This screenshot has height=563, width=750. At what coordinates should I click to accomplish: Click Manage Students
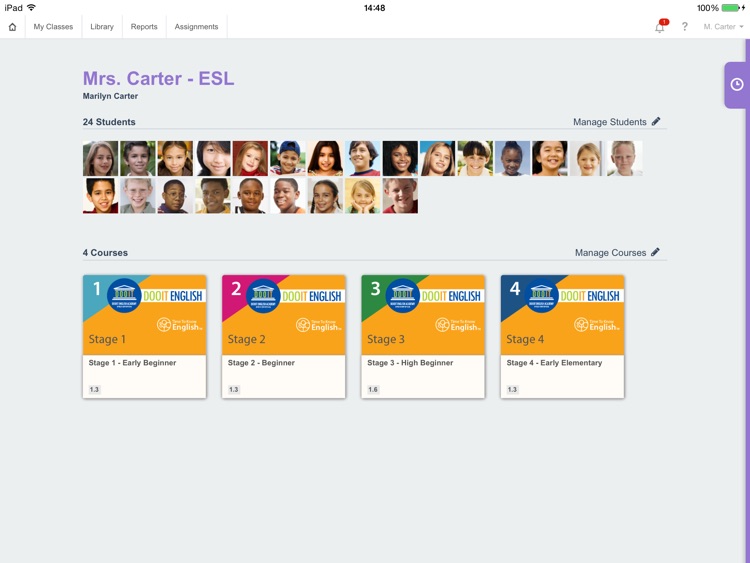coord(617,122)
